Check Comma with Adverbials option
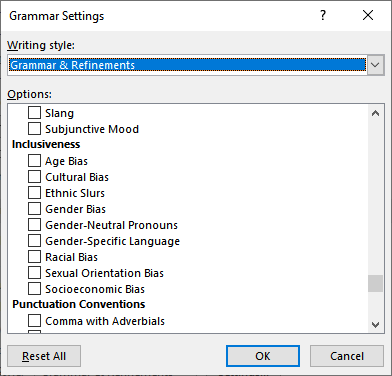 [x=34, y=321]
